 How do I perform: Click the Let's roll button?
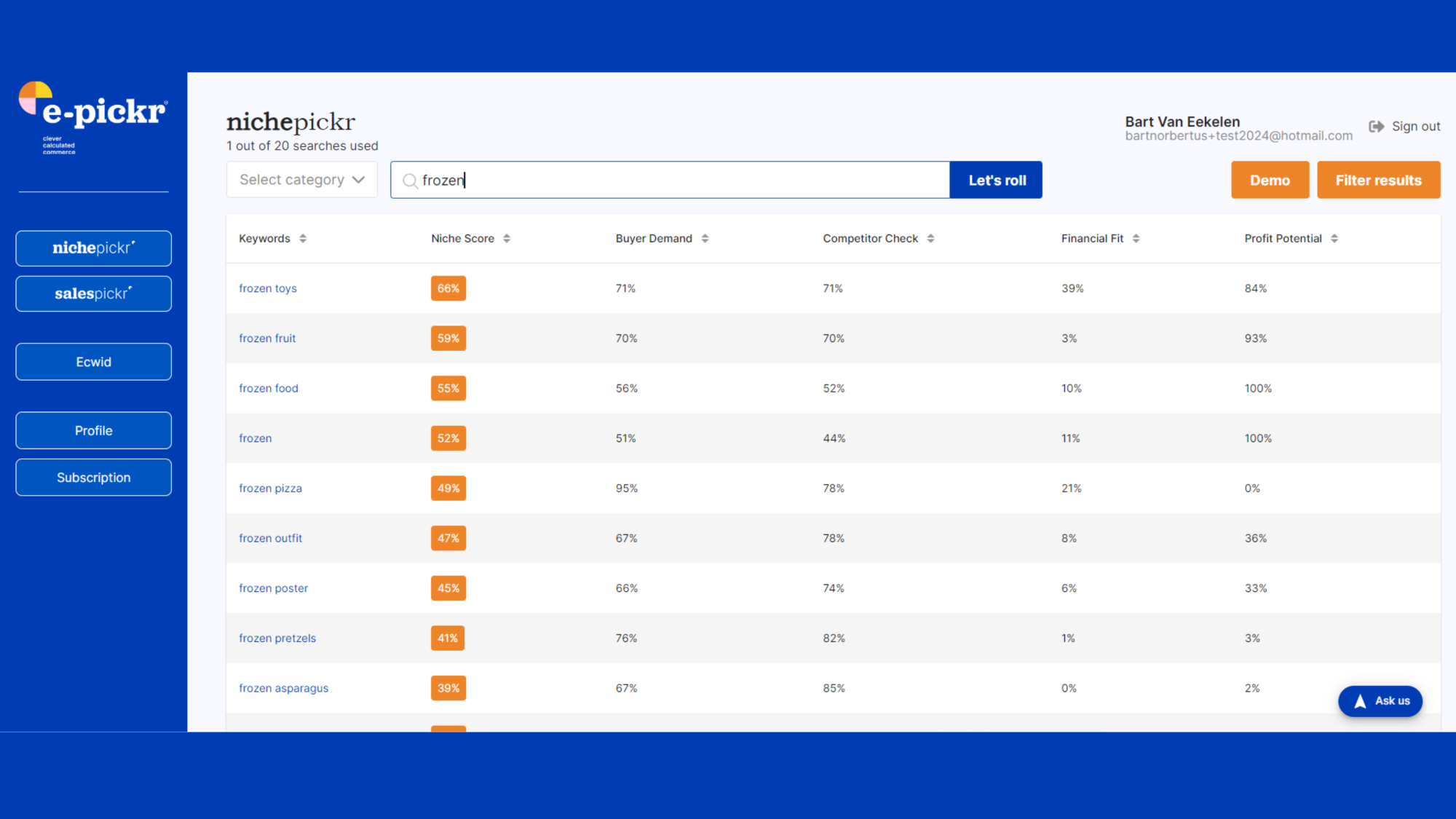click(995, 179)
